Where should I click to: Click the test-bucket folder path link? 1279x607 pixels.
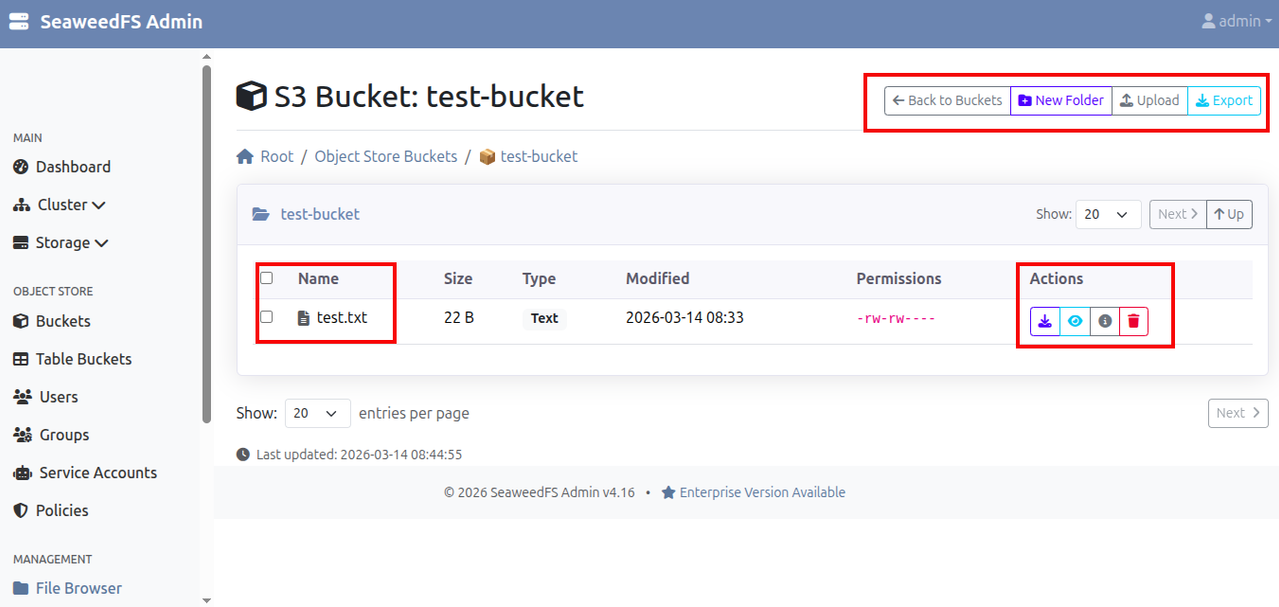tap(320, 214)
